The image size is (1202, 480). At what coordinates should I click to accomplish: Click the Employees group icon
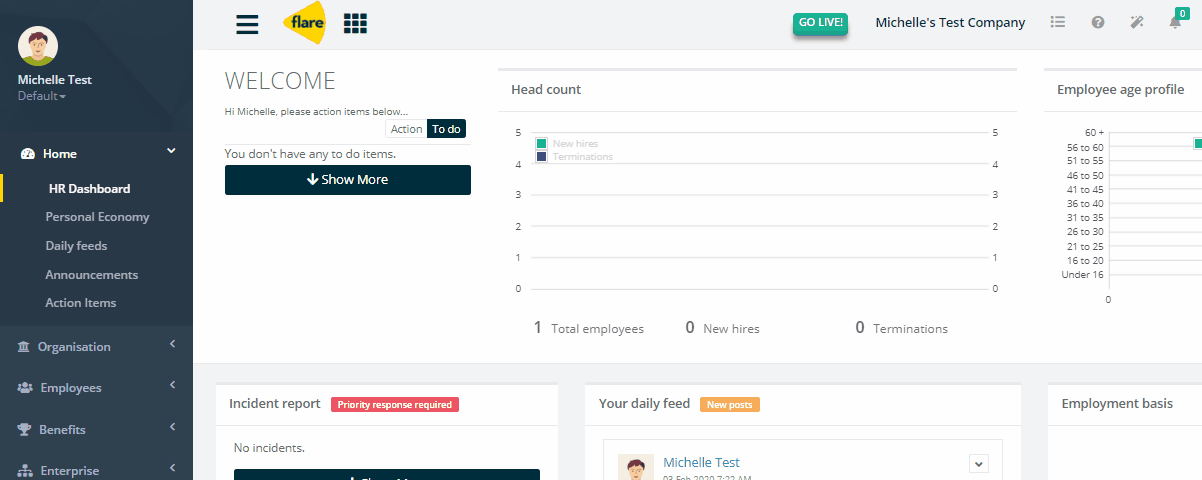point(25,388)
